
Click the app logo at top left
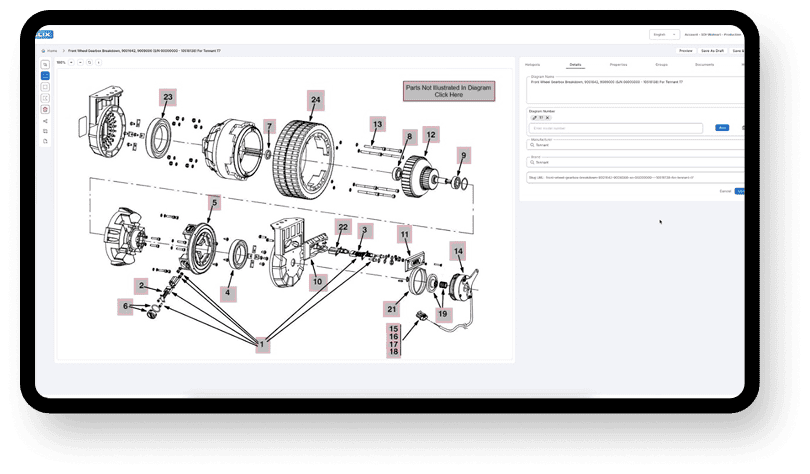point(44,35)
